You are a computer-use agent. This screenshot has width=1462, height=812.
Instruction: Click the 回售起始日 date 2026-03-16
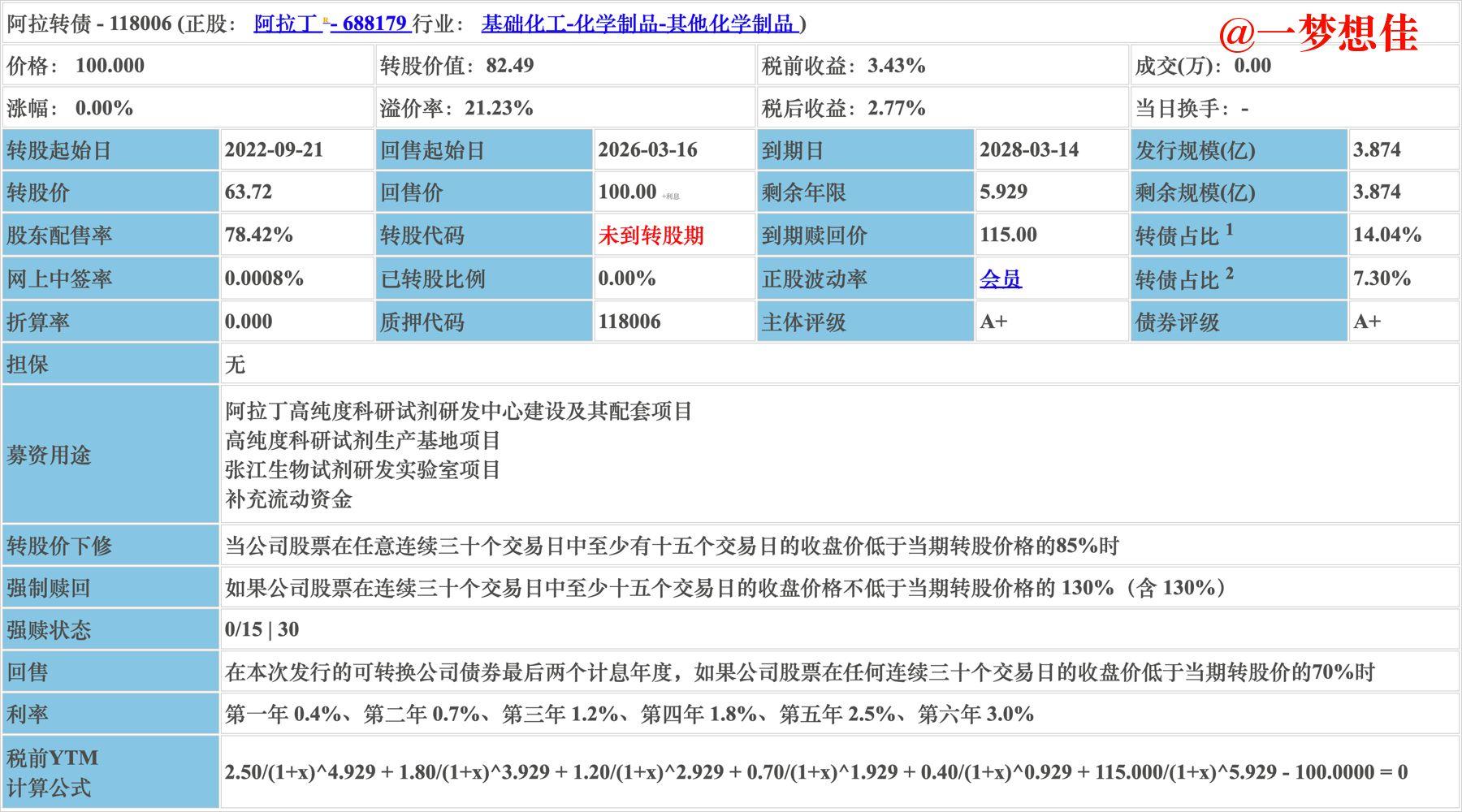pos(647,150)
